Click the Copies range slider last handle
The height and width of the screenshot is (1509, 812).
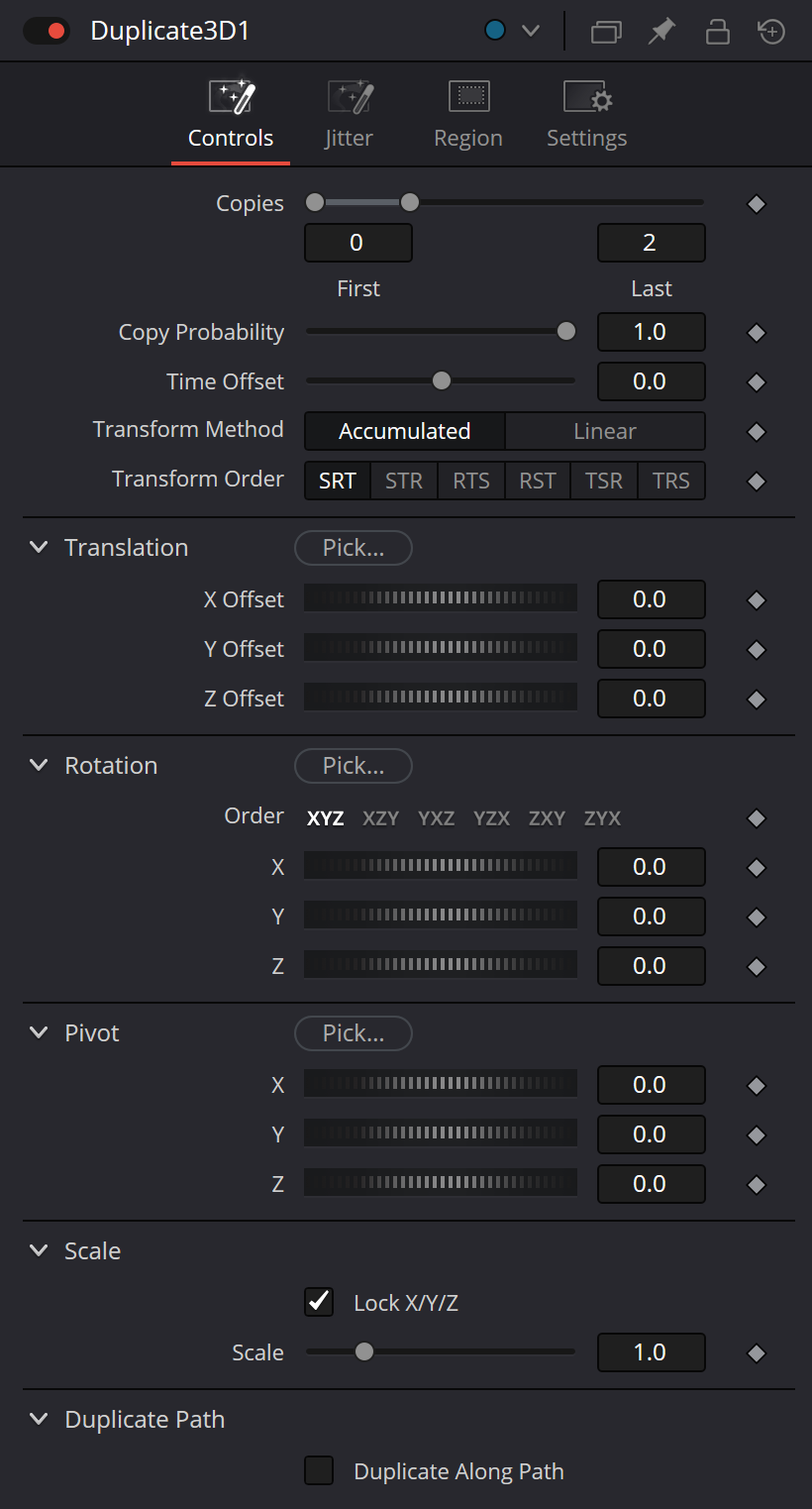click(x=409, y=203)
